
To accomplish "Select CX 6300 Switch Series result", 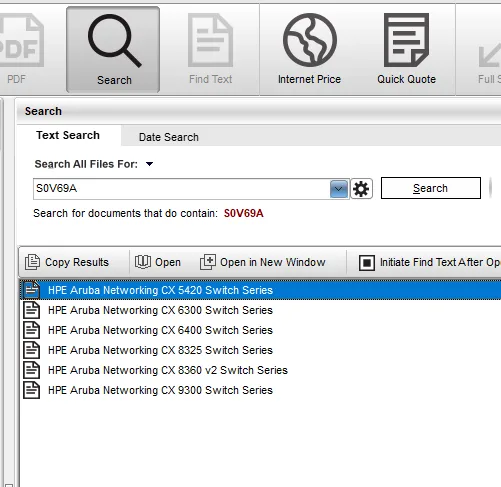I will (261, 310).
